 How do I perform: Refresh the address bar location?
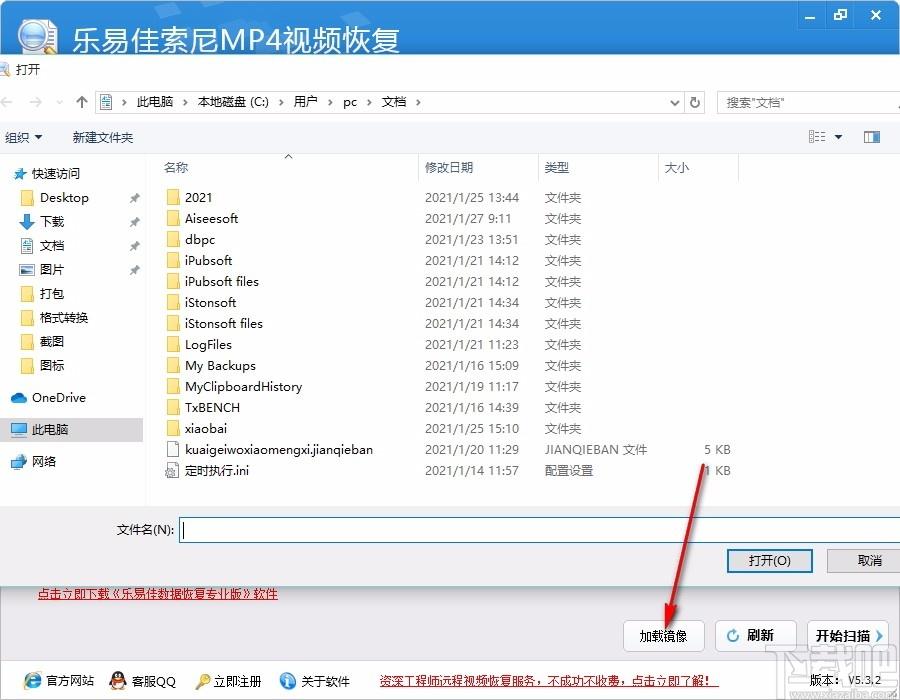pos(695,102)
